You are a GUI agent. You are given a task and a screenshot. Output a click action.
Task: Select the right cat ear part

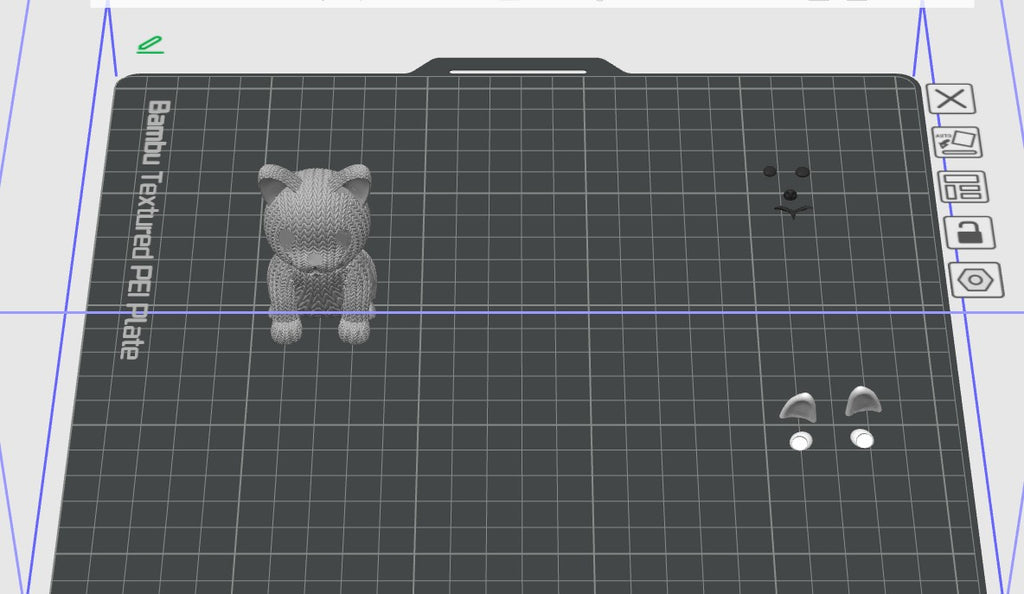click(x=863, y=401)
